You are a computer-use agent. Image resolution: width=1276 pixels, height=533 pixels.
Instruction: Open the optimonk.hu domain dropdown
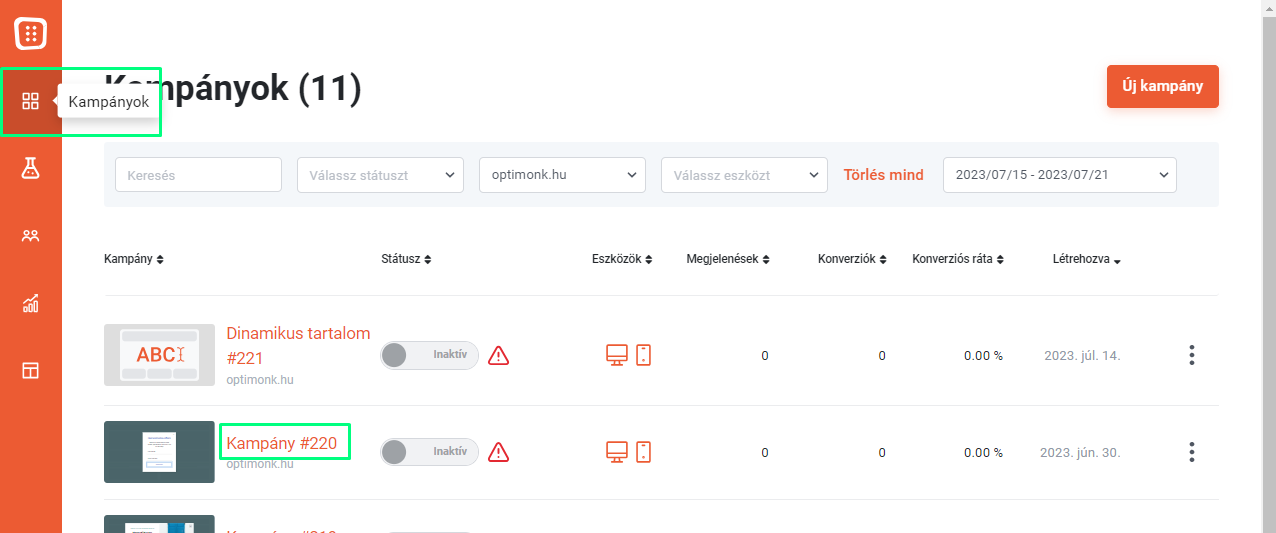coord(562,175)
